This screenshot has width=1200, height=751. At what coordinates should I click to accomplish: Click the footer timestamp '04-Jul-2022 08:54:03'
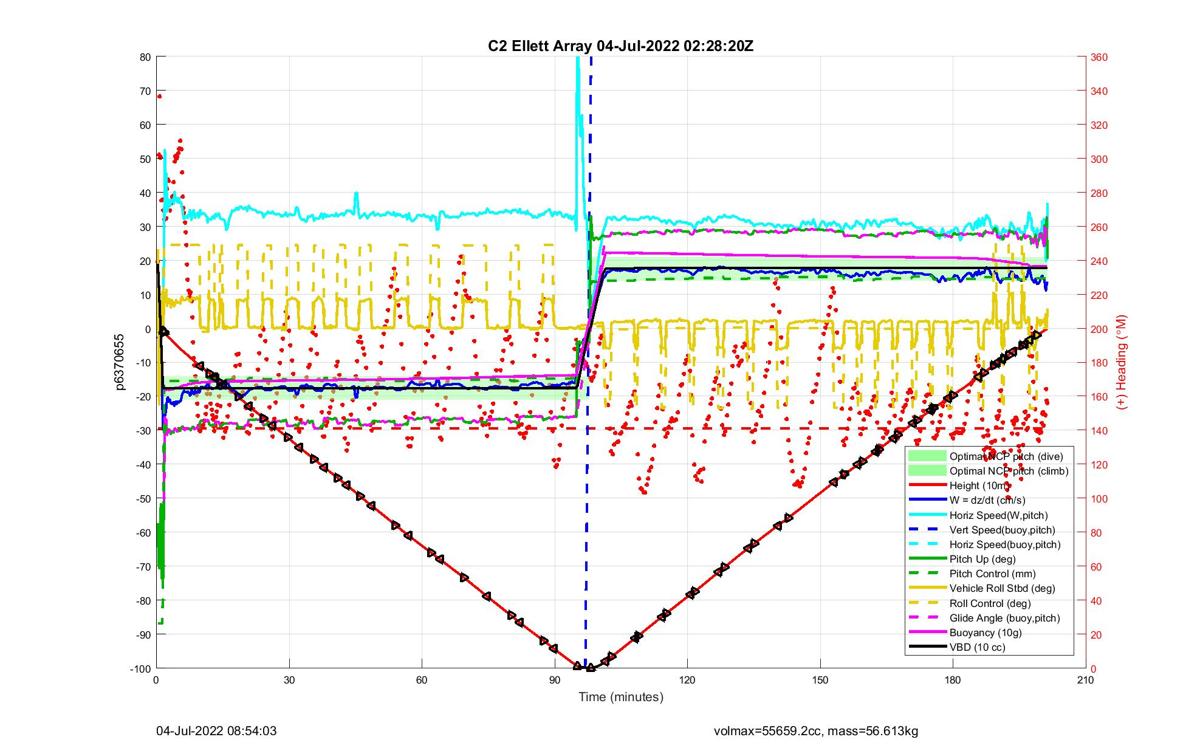pyautogui.click(x=217, y=731)
